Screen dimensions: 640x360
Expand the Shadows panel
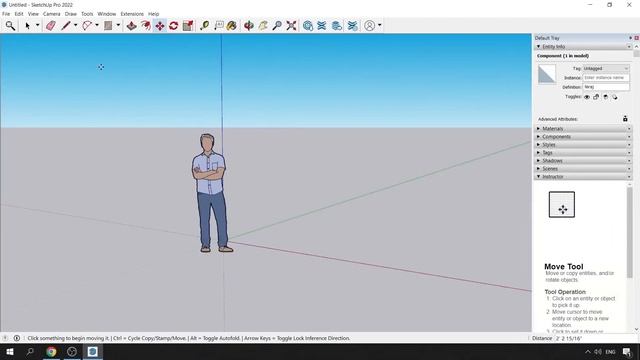tap(583, 160)
